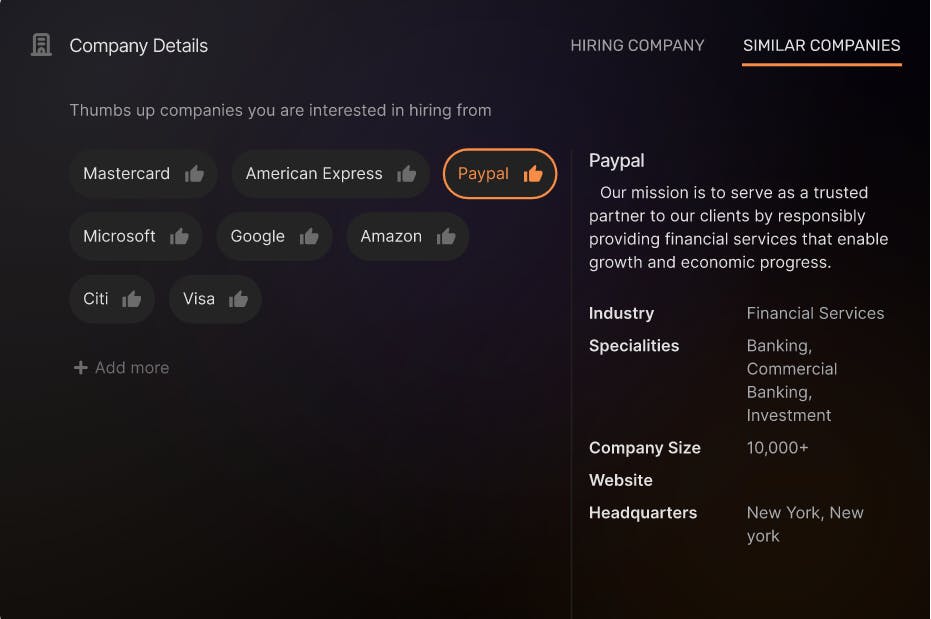Thumbs up American Express
The image size is (931, 619).
pos(406,174)
